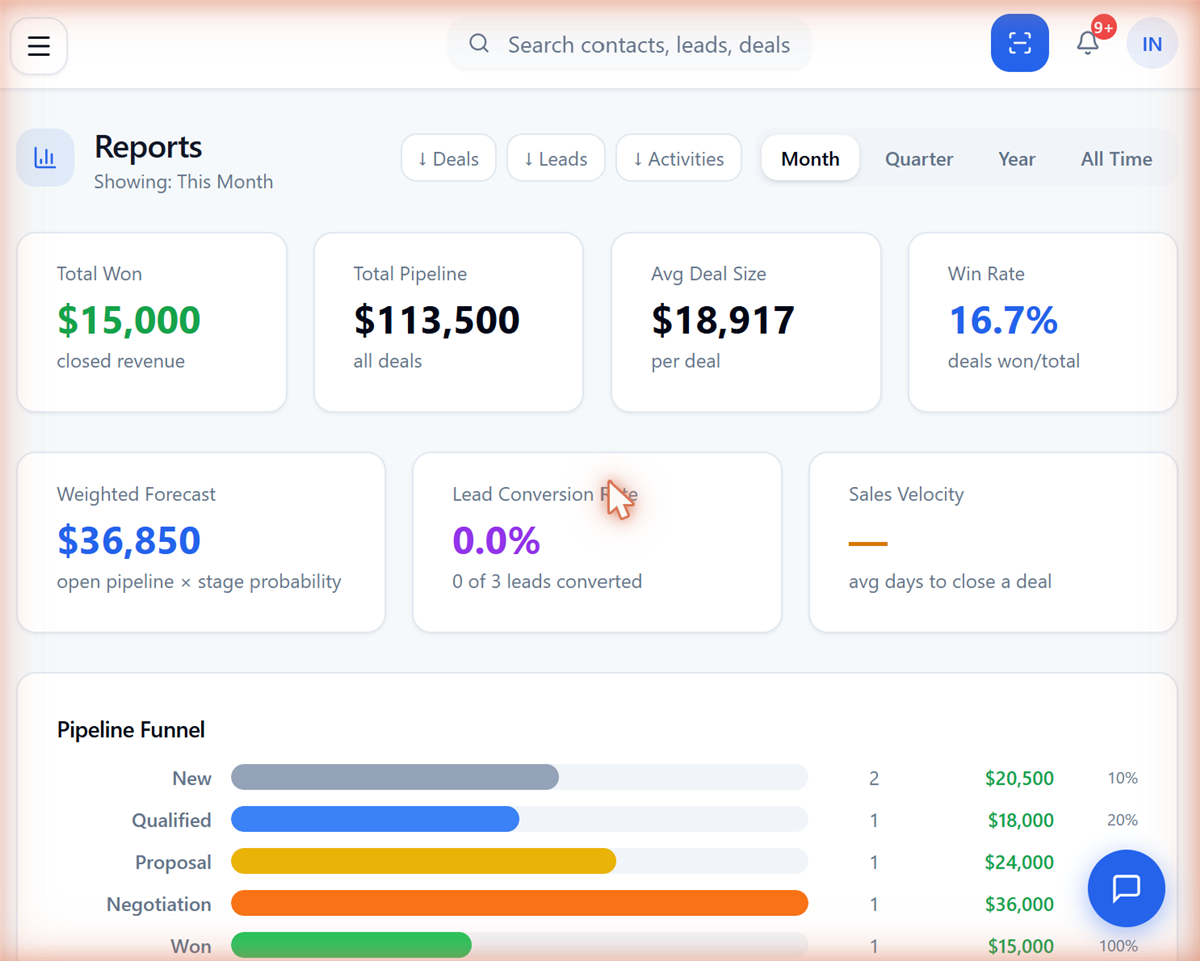
Task: Click the Weighted Forecast card
Action: tap(201, 542)
